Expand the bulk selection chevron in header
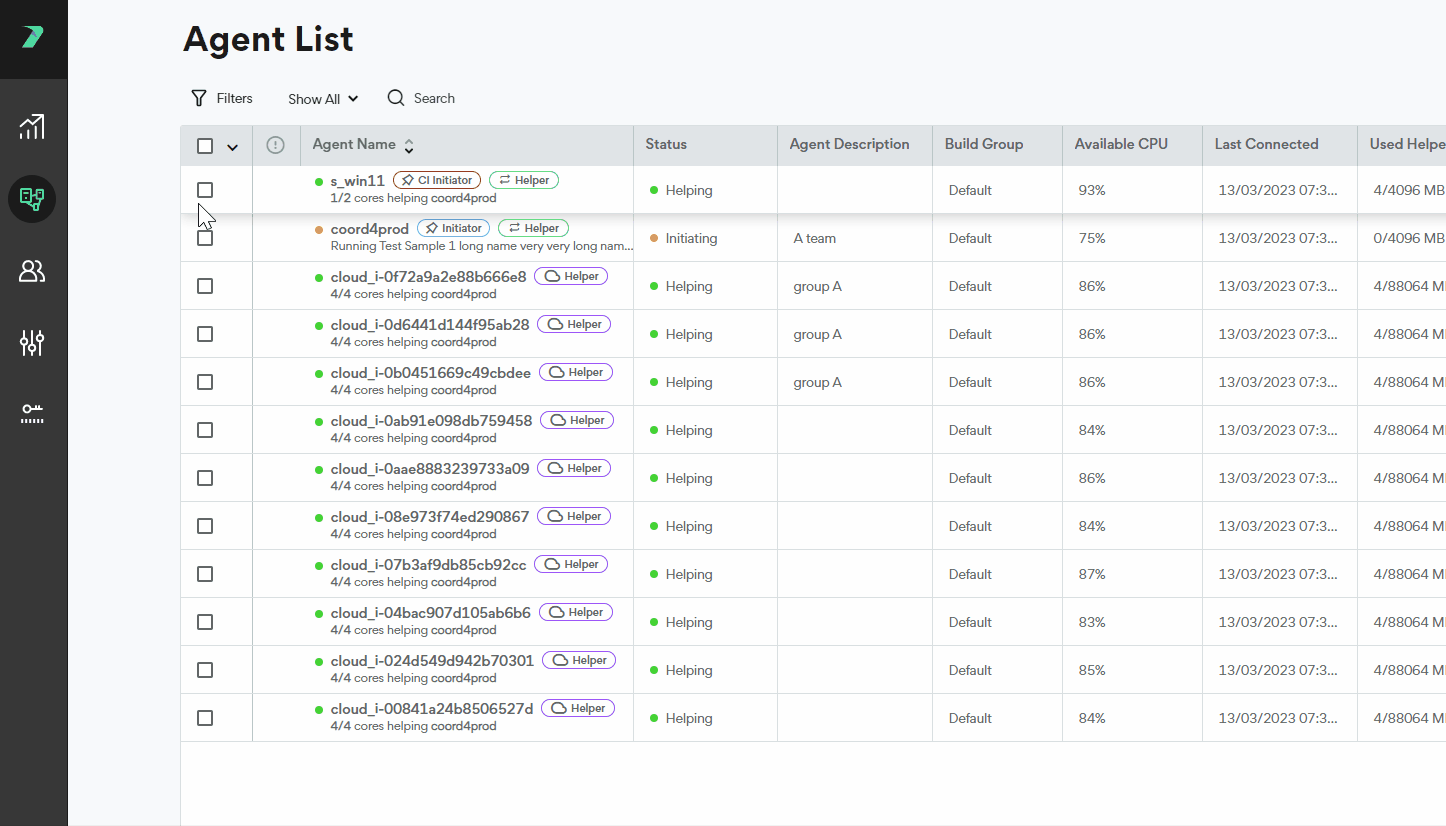The height and width of the screenshot is (826, 1446). point(233,147)
